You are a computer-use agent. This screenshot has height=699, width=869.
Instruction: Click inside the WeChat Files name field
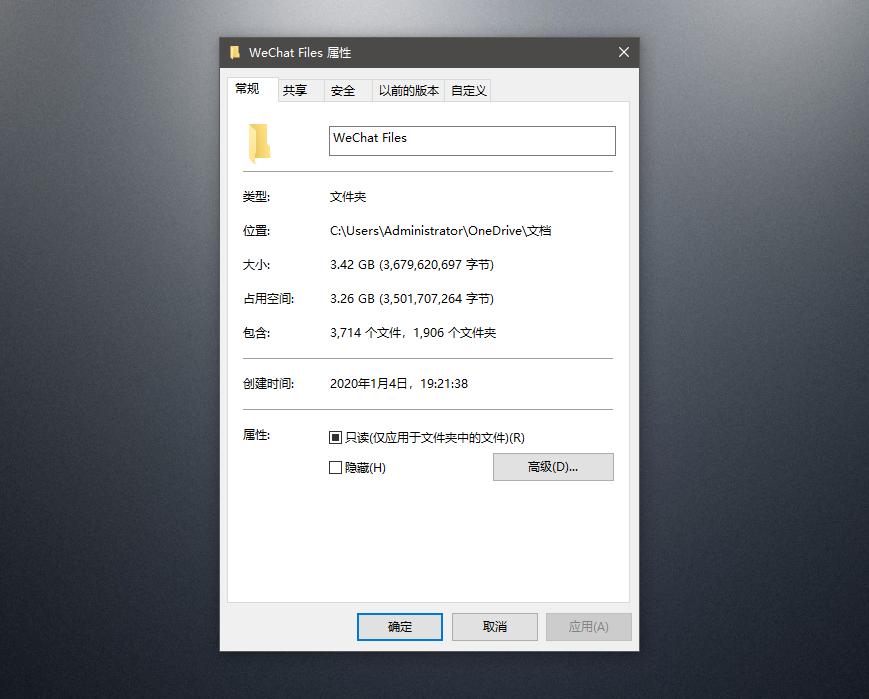pos(472,140)
